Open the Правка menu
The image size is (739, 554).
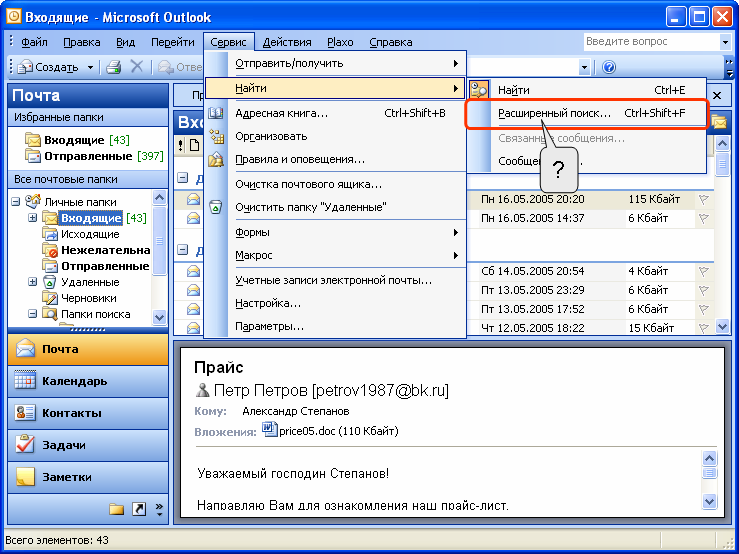pyautogui.click(x=82, y=42)
